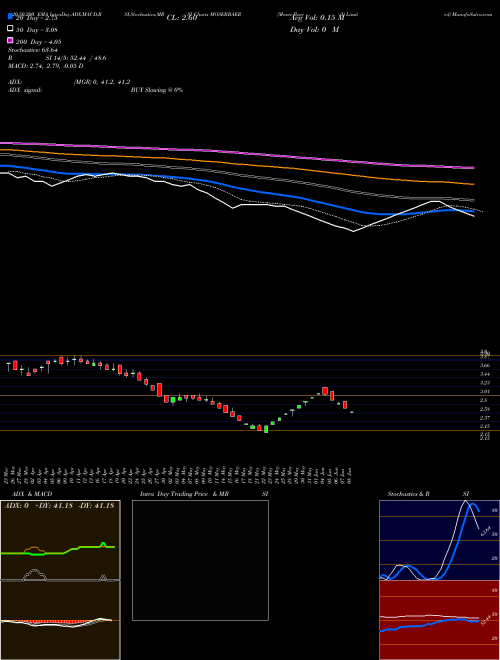
Task: Click the 'Intra Day Trading Price & MR' title
Action: (184, 494)
